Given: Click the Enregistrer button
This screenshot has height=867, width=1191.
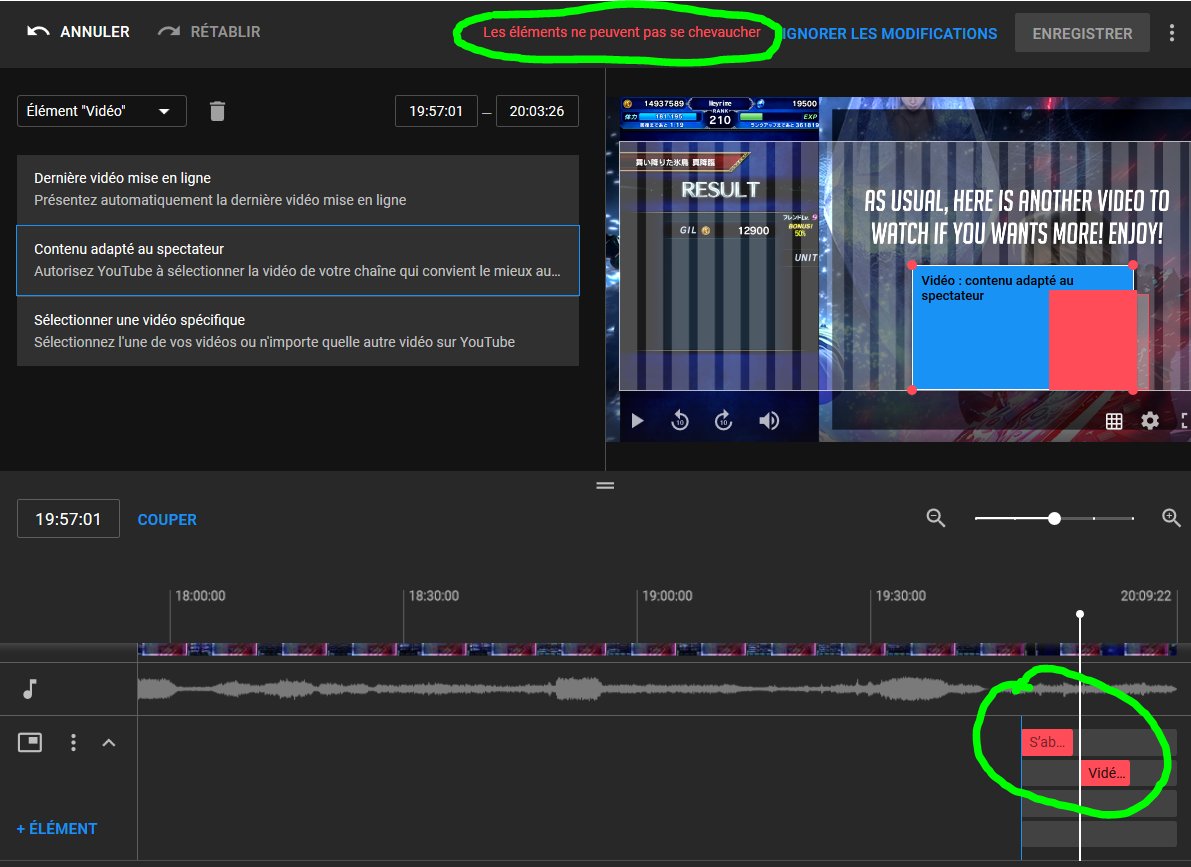Looking at the screenshot, I should pyautogui.click(x=1082, y=33).
